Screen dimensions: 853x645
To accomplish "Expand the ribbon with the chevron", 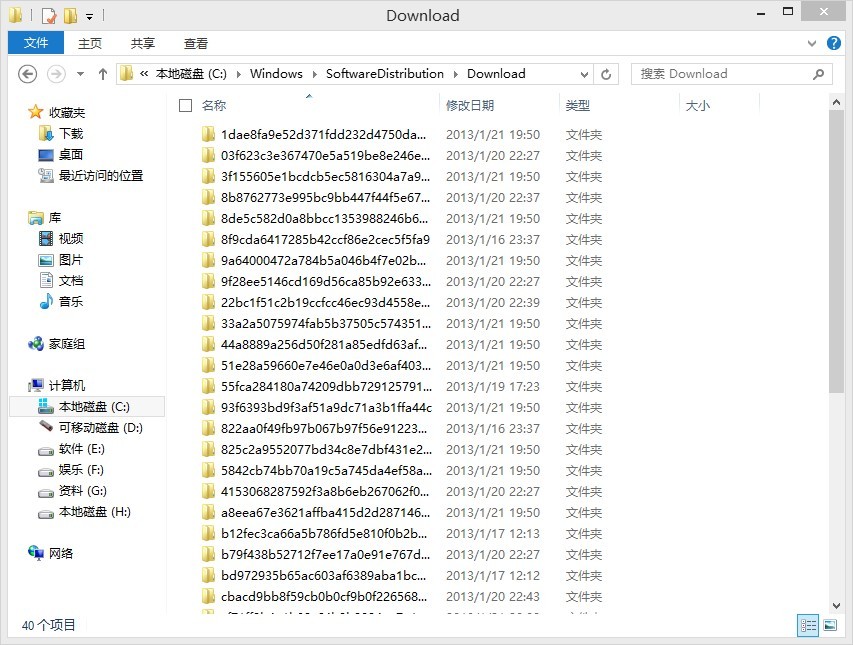I will 812,44.
